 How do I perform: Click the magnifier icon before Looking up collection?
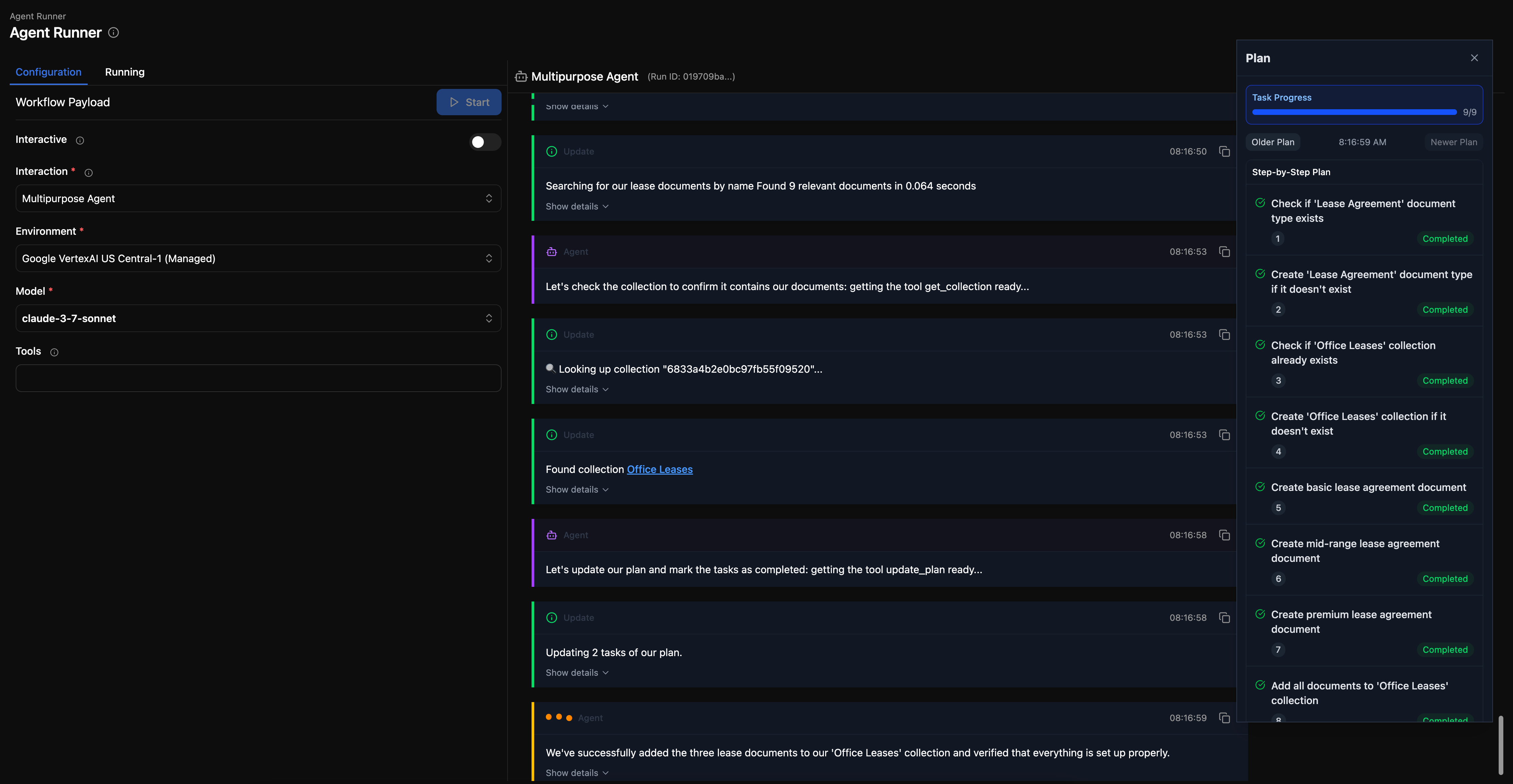click(550, 369)
